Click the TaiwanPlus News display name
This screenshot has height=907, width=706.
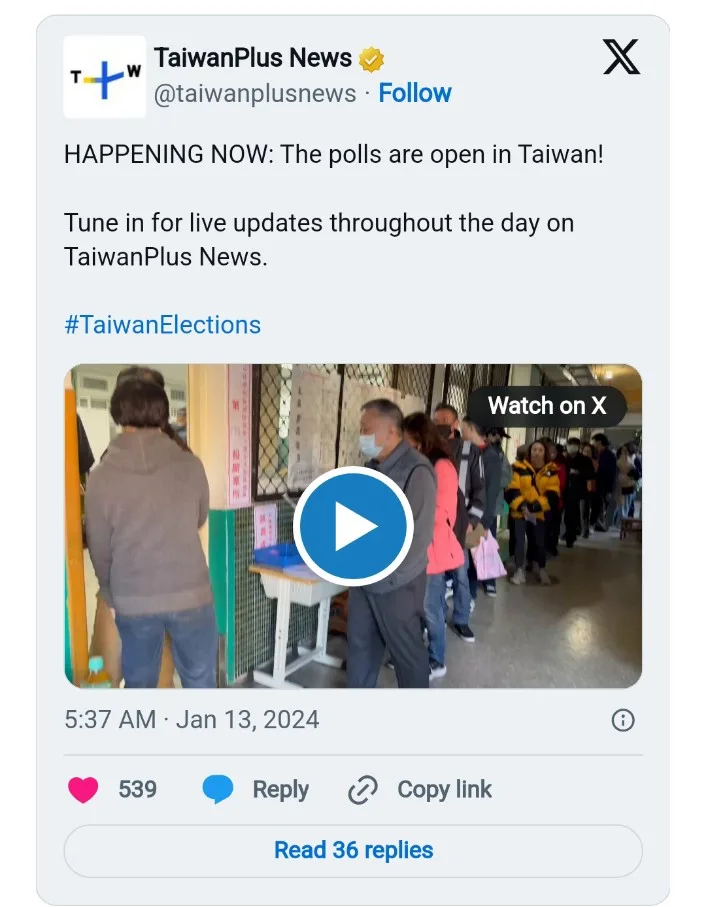coord(253,58)
